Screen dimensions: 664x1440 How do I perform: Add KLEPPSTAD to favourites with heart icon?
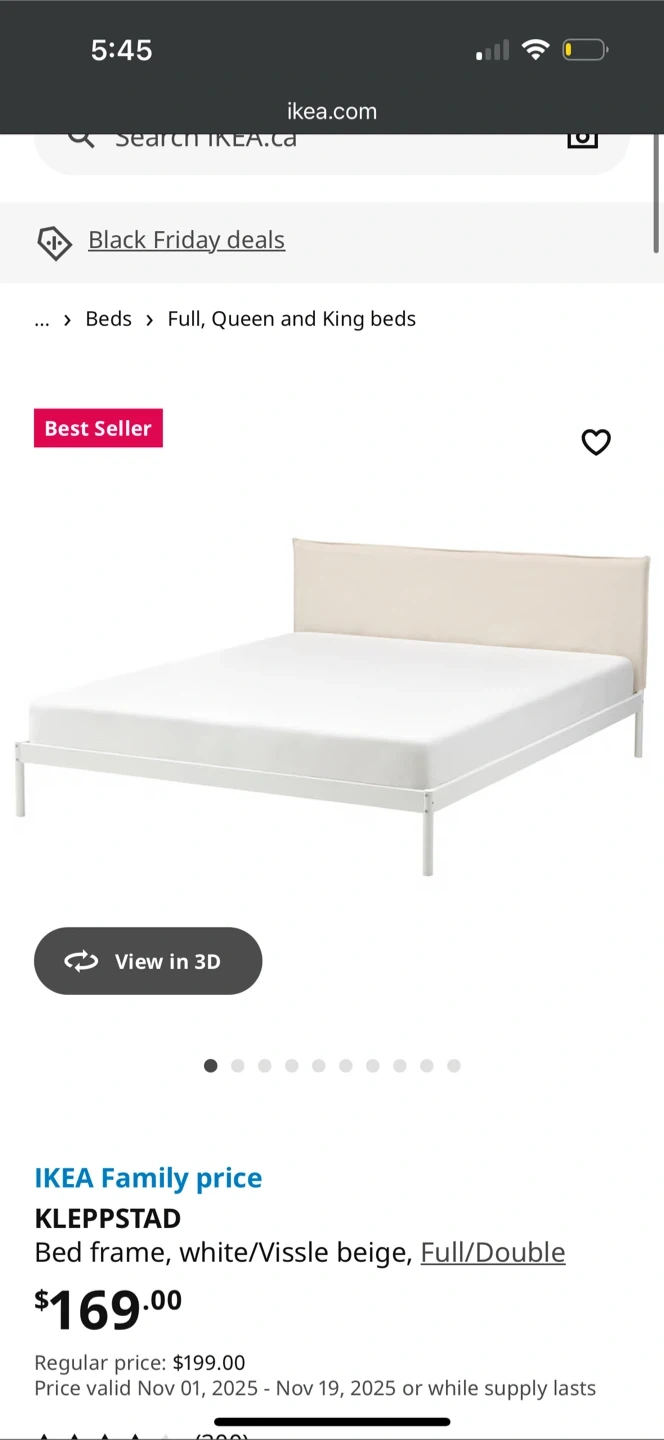tap(596, 442)
